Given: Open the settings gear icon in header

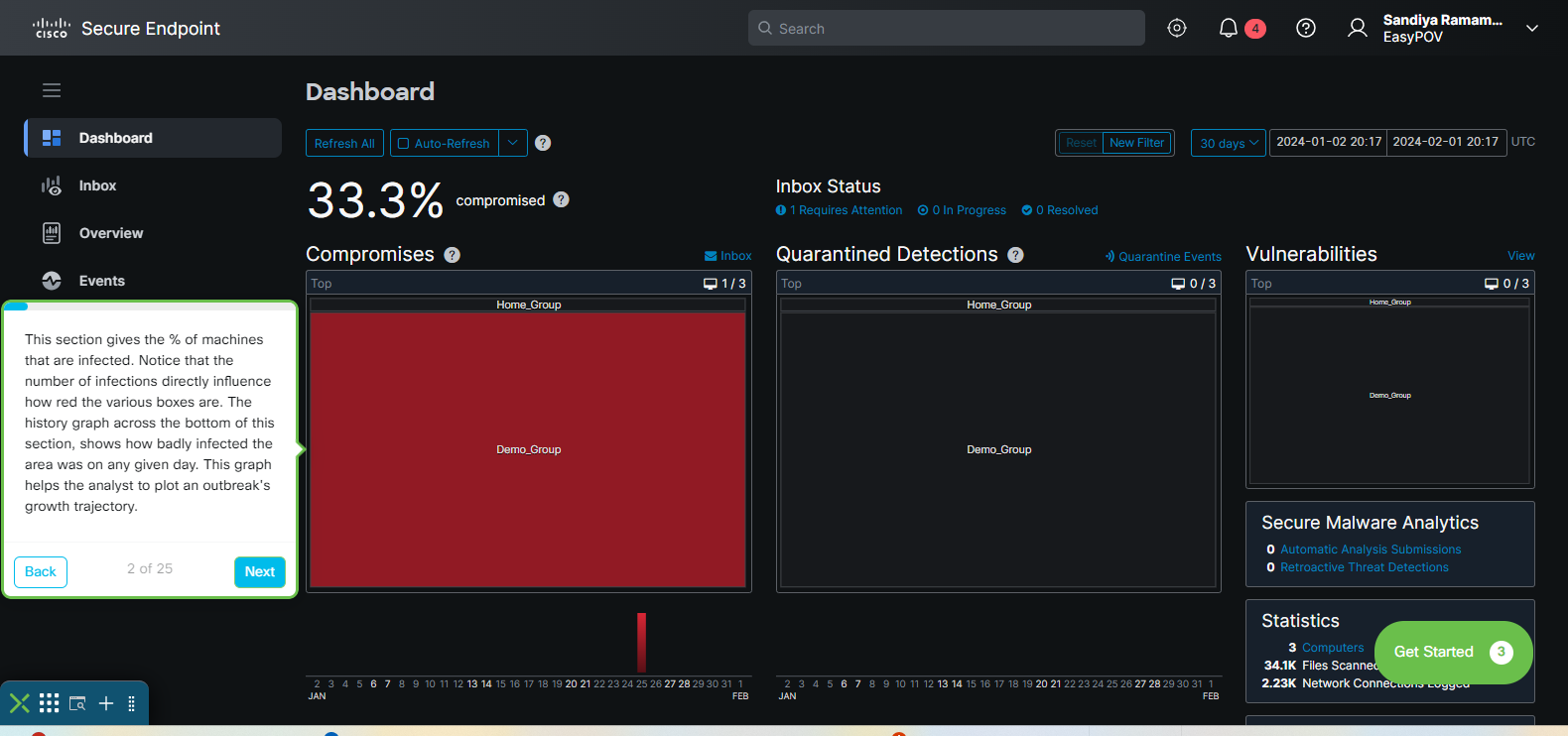Looking at the screenshot, I should 1177,28.
